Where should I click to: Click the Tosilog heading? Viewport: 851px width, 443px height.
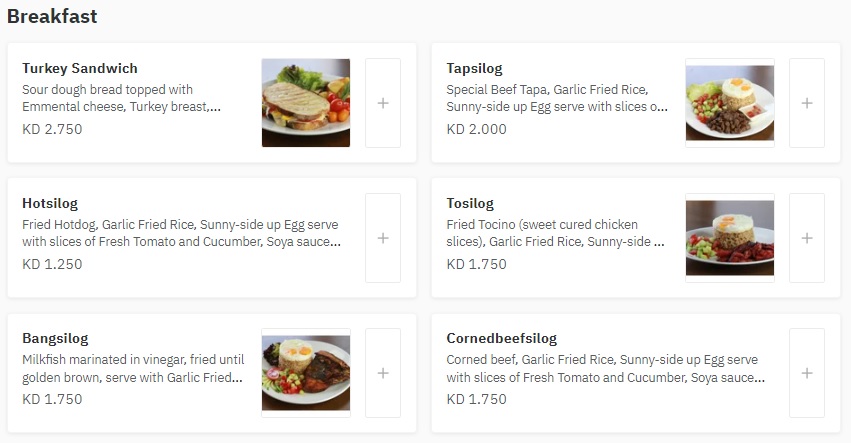click(470, 204)
